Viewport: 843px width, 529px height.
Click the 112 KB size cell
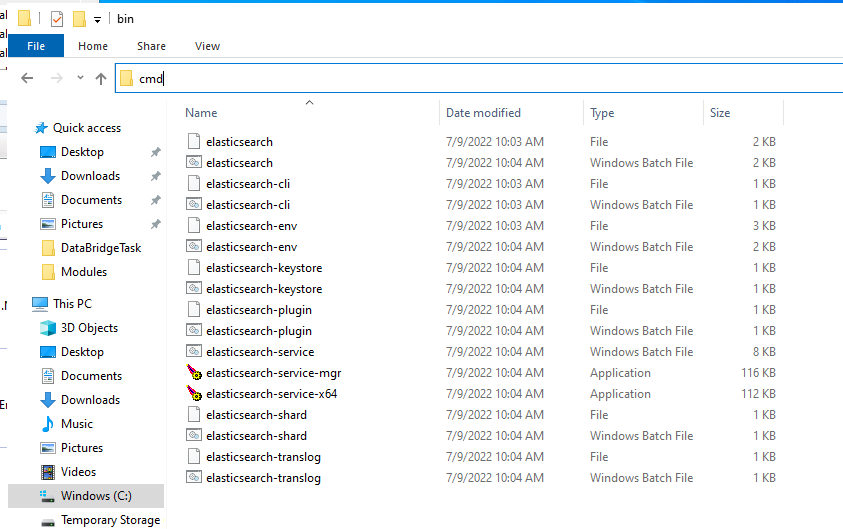pos(758,394)
